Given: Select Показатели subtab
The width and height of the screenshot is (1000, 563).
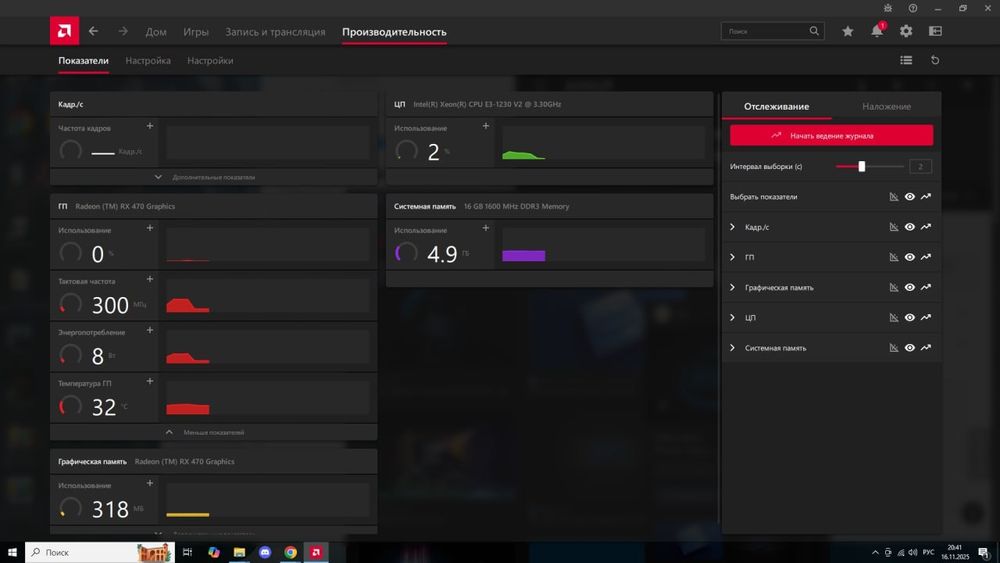Looking at the screenshot, I should [x=84, y=61].
